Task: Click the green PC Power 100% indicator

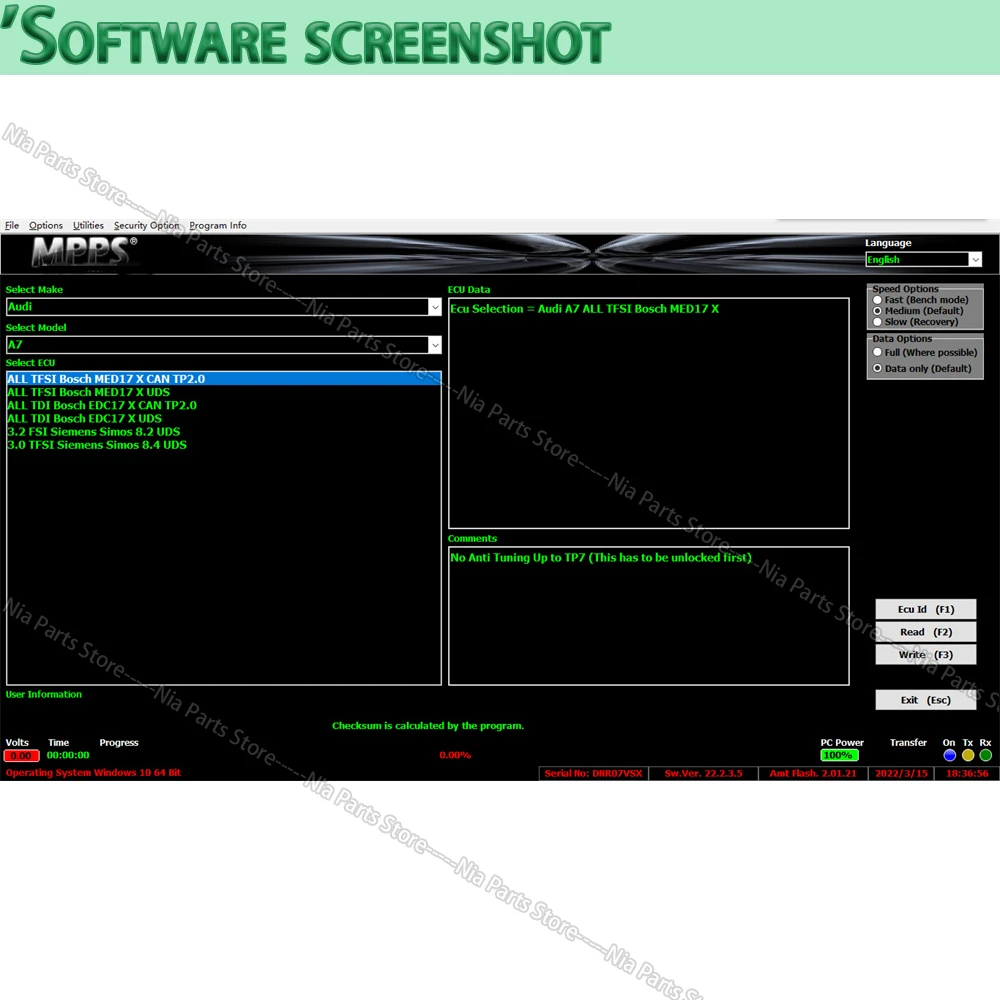Action: [x=839, y=755]
